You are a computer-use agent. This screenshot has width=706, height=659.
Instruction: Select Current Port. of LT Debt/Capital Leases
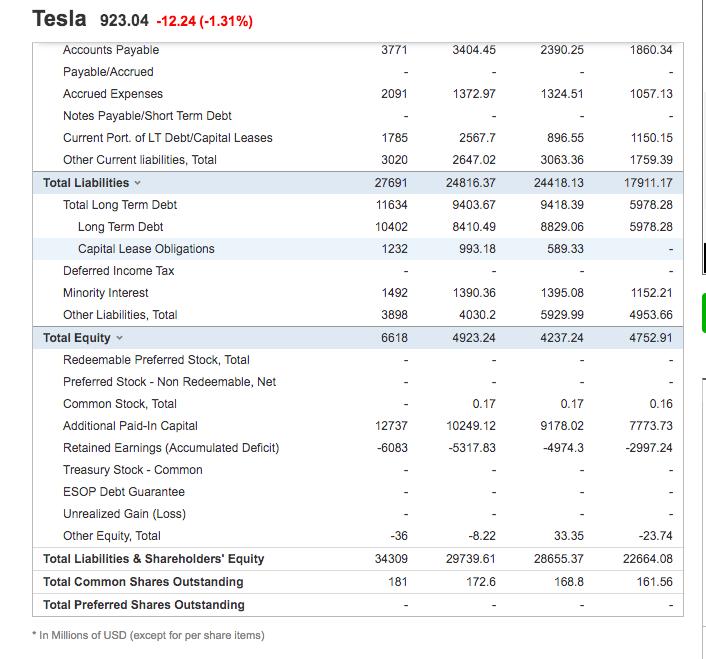(x=167, y=138)
